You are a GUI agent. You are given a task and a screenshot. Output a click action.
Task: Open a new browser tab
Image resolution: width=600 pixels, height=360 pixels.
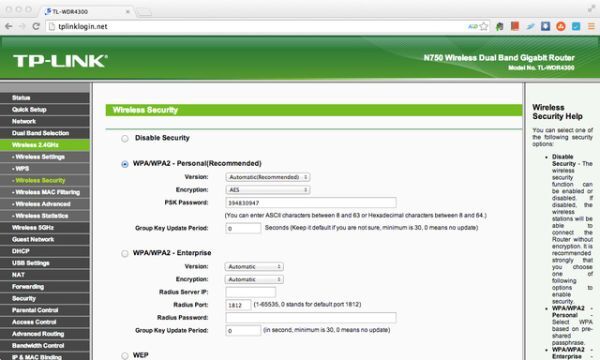point(143,12)
